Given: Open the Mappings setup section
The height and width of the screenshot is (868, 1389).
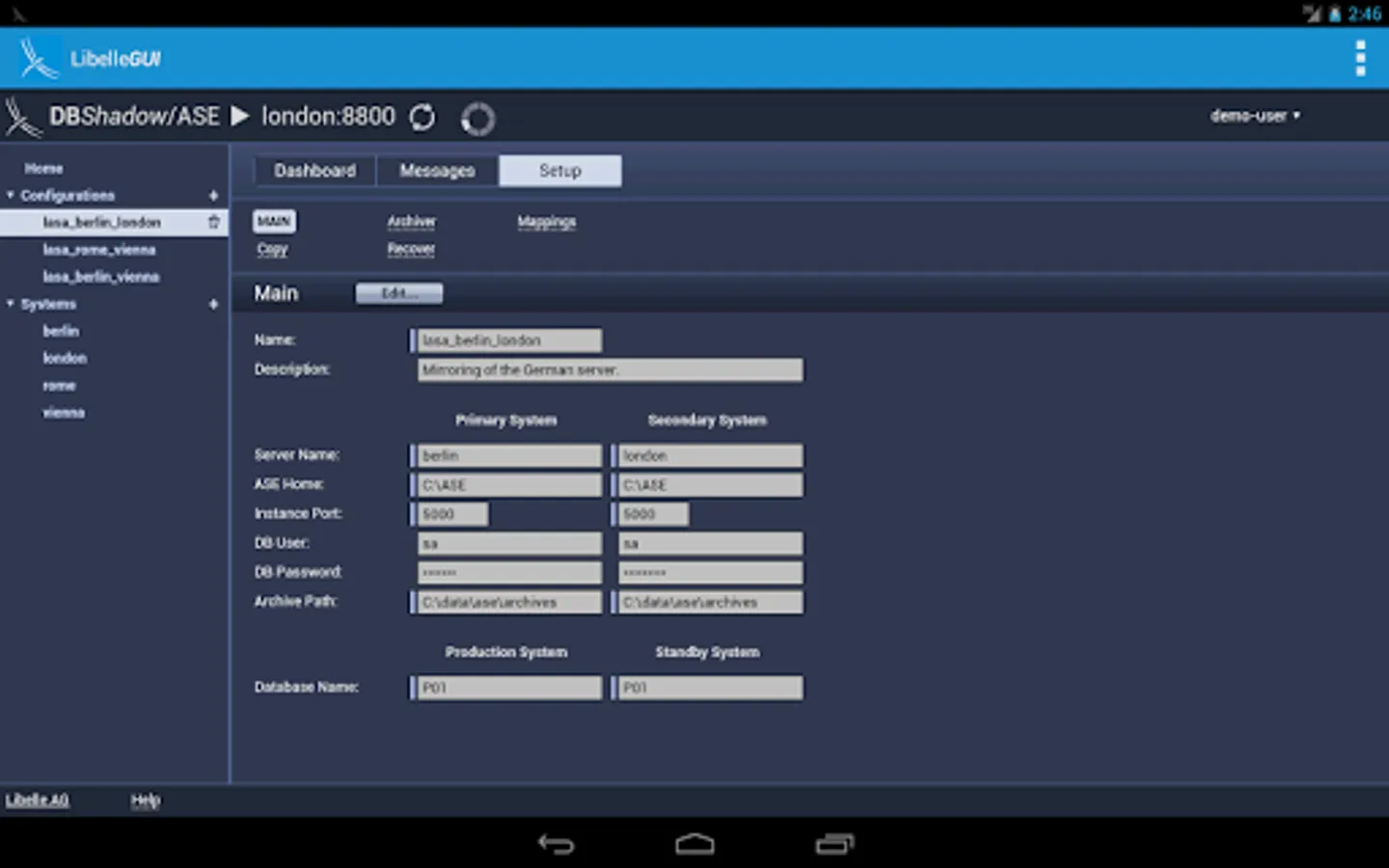Looking at the screenshot, I should click(546, 222).
